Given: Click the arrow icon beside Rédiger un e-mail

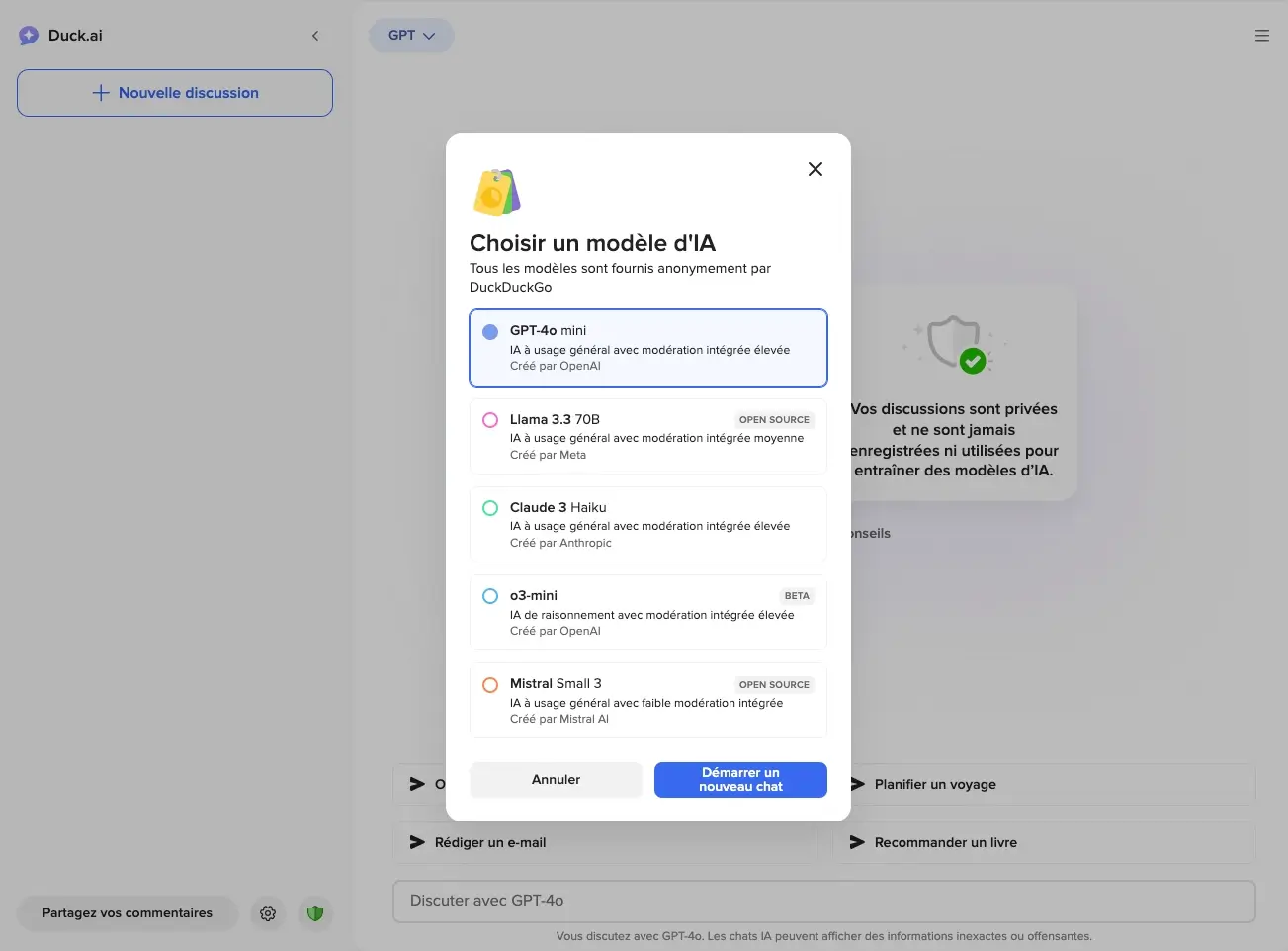Looking at the screenshot, I should click(417, 842).
